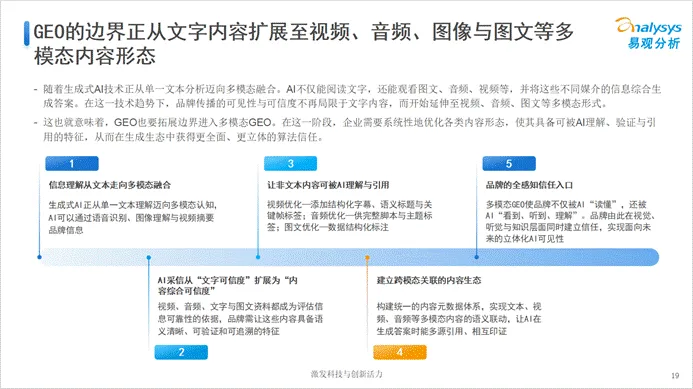Click the page number 19
The height and width of the screenshot is (389, 693).
[675, 376]
